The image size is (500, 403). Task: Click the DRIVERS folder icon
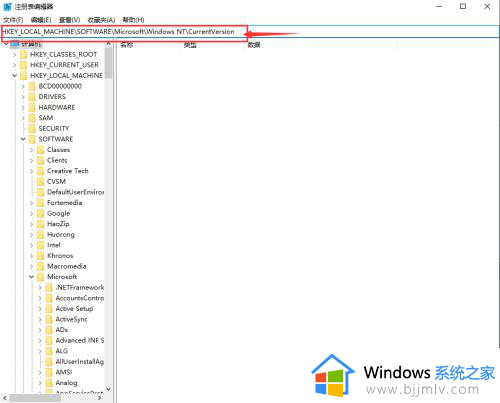click(x=32, y=97)
